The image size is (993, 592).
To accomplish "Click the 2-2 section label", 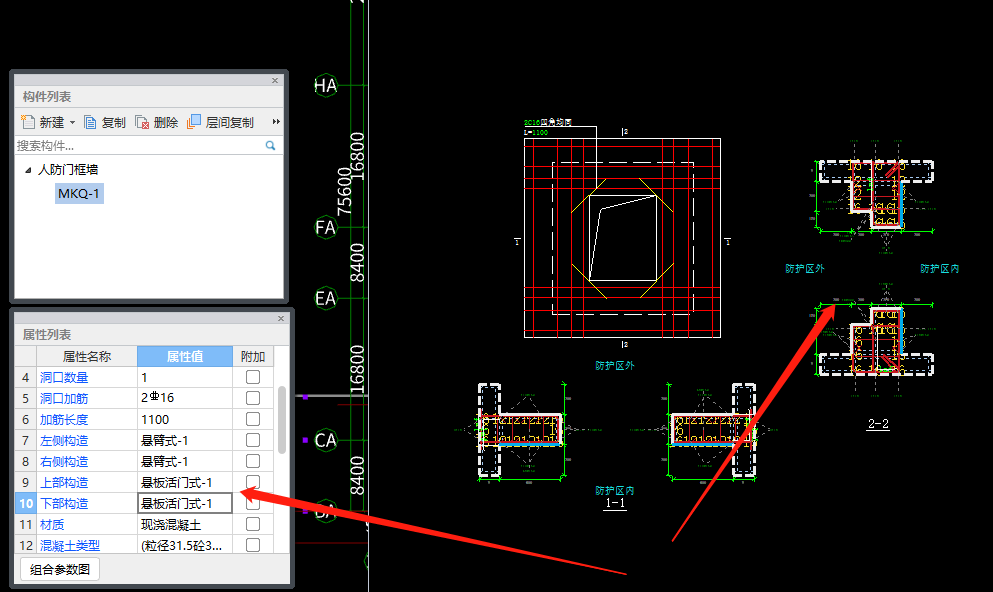I will click(878, 424).
